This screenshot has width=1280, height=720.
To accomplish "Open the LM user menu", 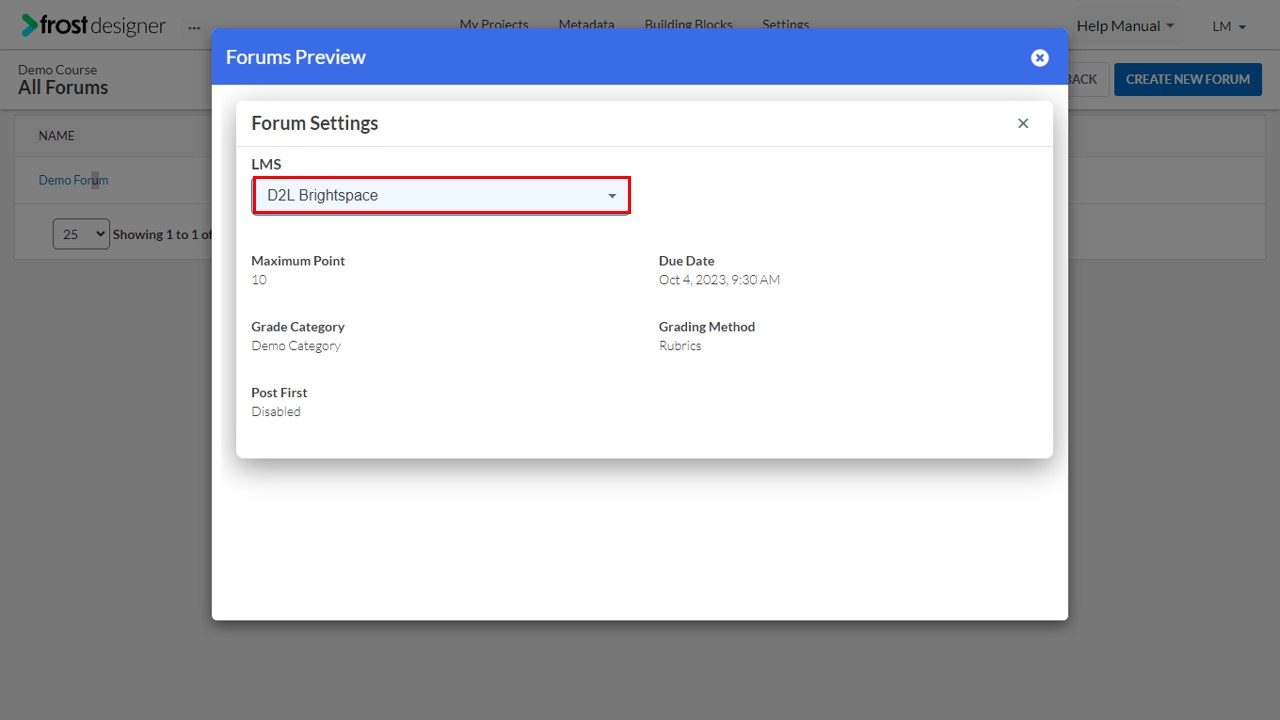I will [x=1229, y=27].
